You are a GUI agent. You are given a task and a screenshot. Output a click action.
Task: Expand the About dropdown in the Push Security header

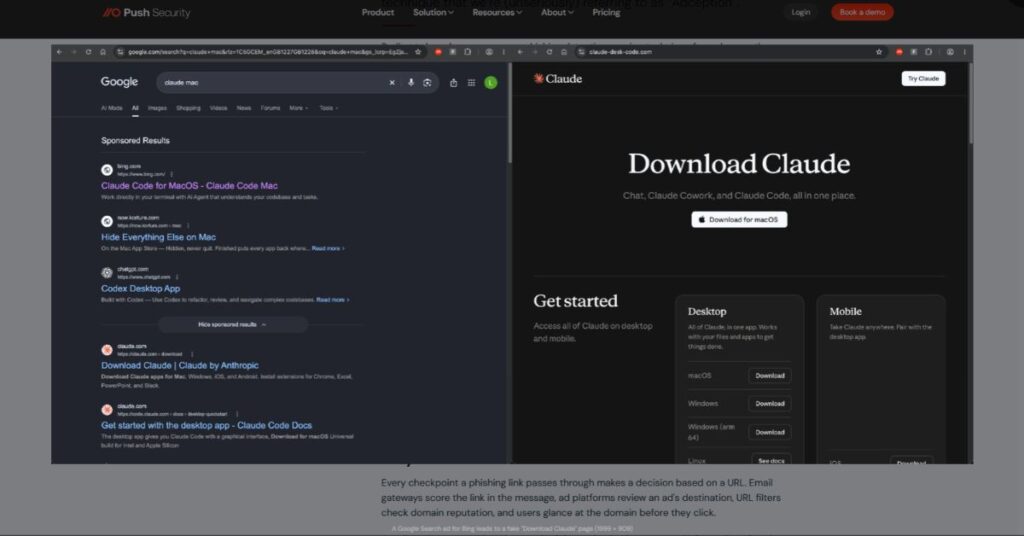pyautogui.click(x=557, y=12)
